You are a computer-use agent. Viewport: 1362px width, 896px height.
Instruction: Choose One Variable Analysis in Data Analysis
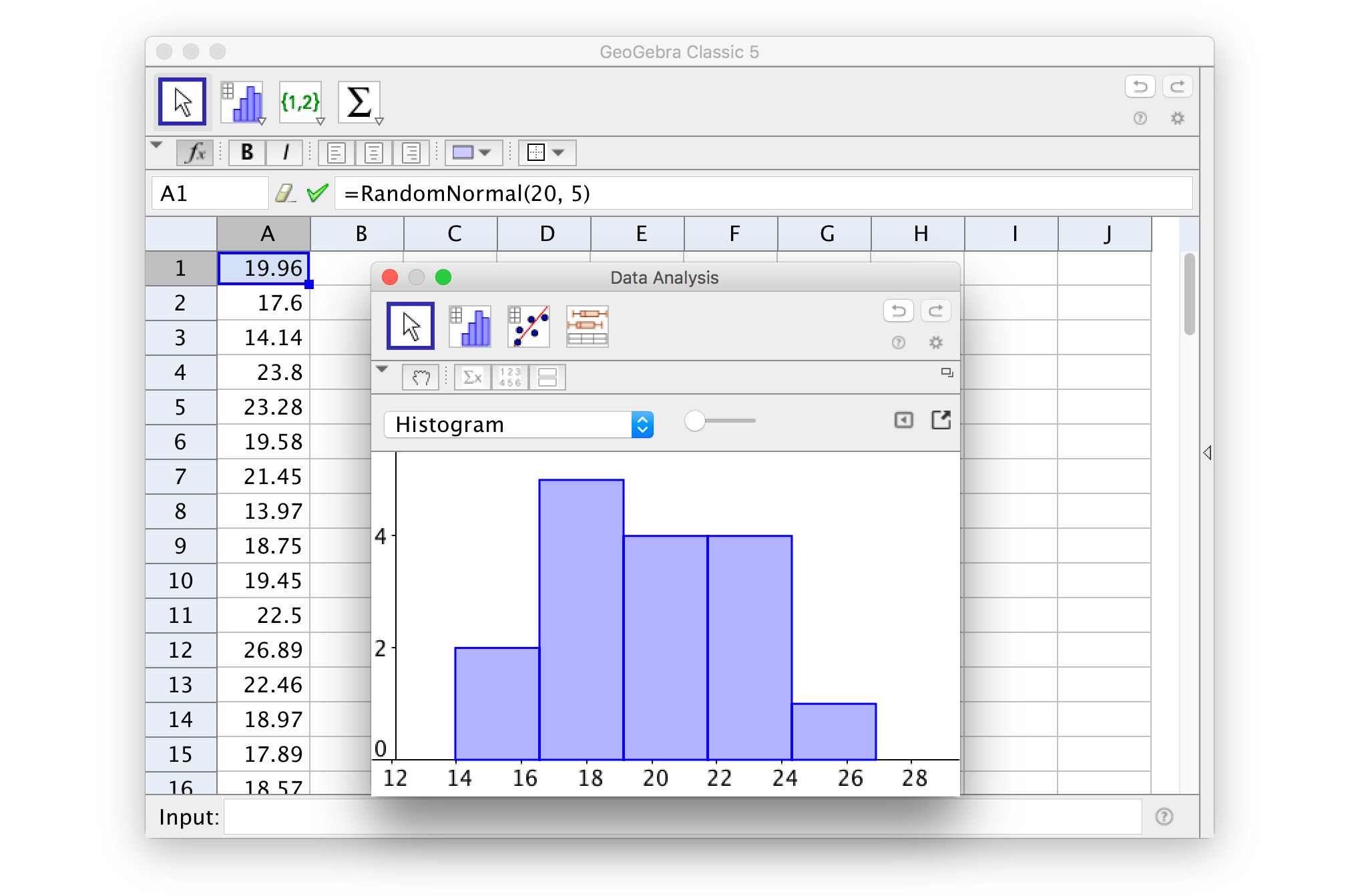470,326
